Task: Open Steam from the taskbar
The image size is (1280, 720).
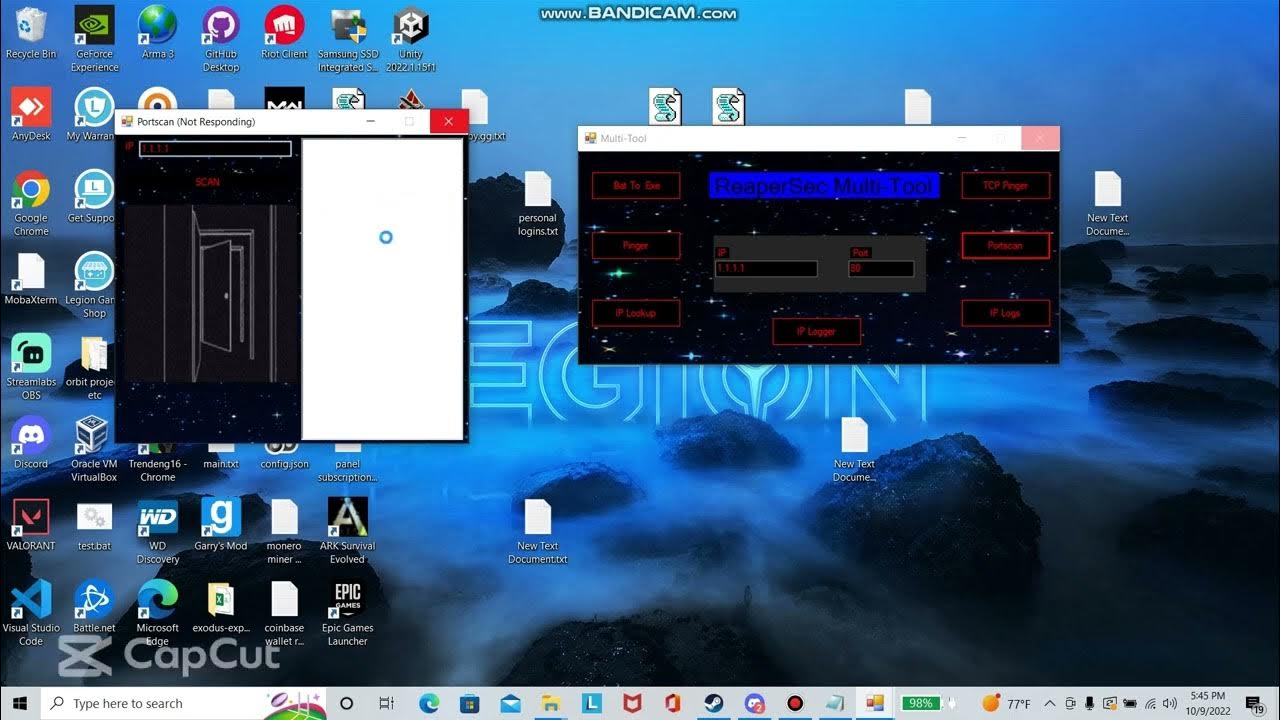Action: pyautogui.click(x=714, y=703)
